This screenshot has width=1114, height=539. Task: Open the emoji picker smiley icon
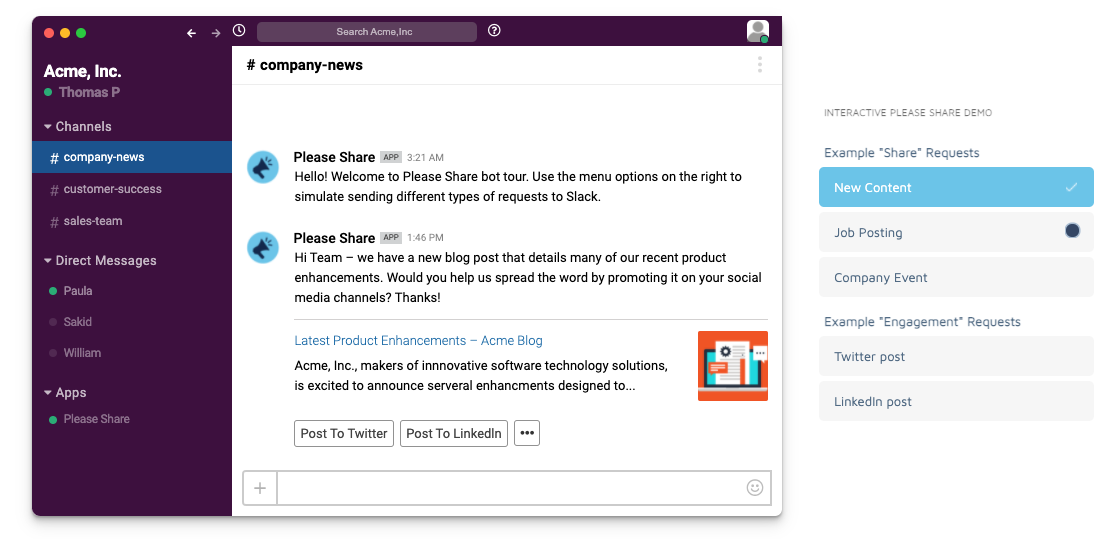pyautogui.click(x=755, y=488)
